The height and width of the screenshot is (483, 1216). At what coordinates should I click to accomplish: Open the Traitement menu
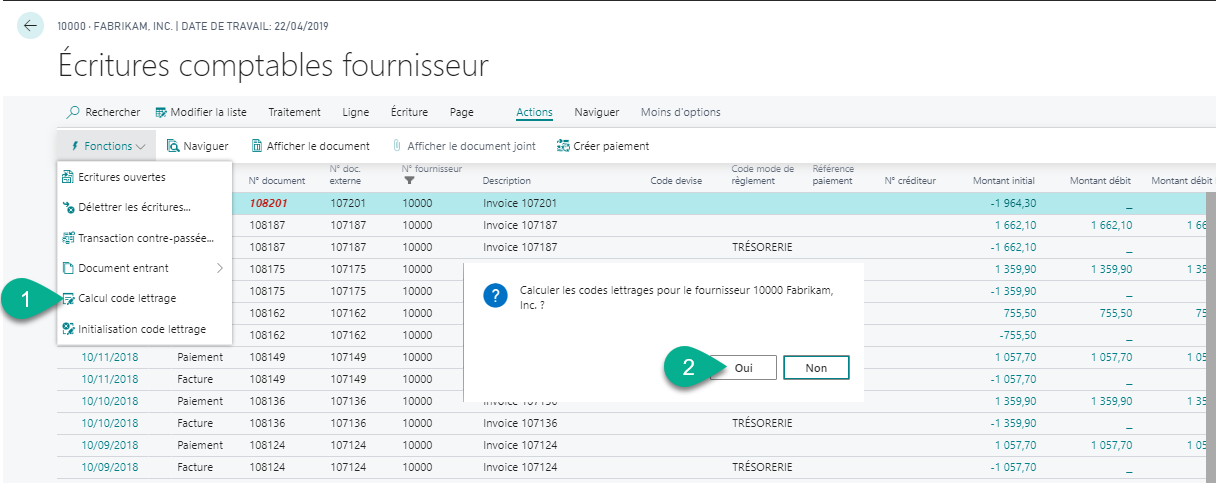coord(294,112)
